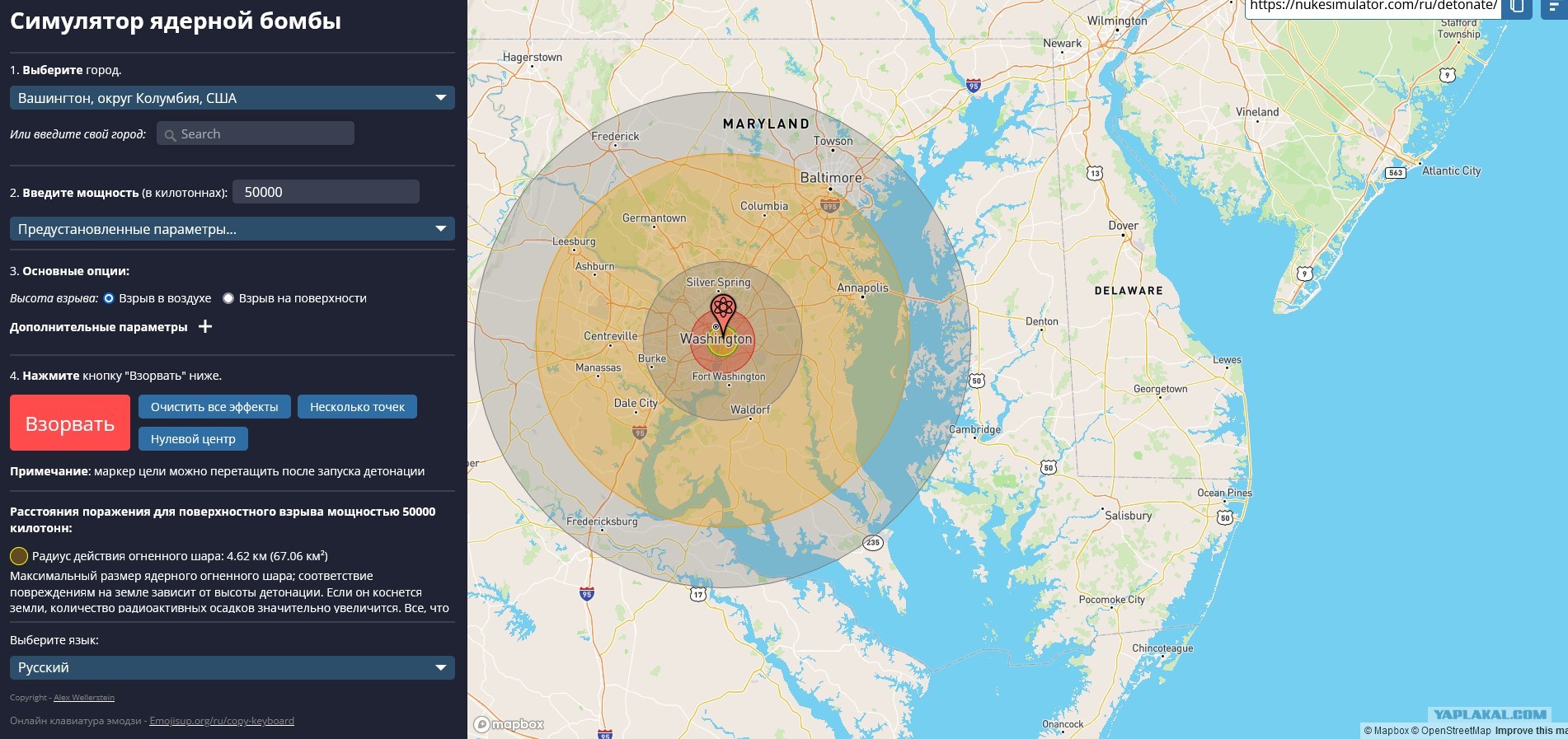This screenshot has height=739, width=1568.
Task: Click the Wilmington label on the map
Action: click(x=1117, y=21)
